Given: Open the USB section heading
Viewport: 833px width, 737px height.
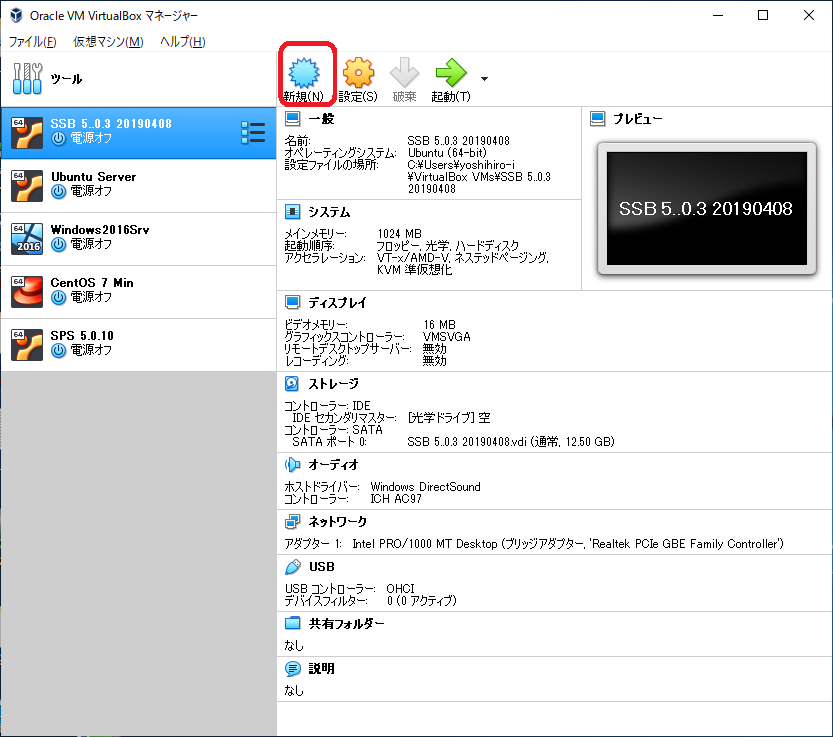Looking at the screenshot, I should (322, 567).
